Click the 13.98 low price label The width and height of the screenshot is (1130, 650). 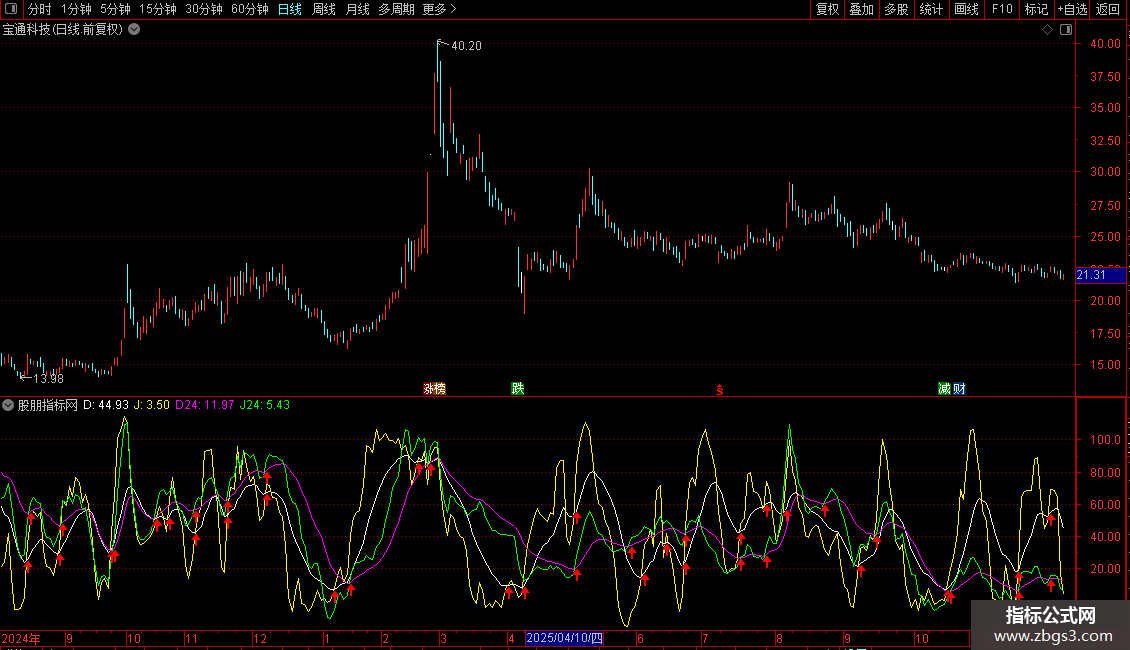(48, 378)
